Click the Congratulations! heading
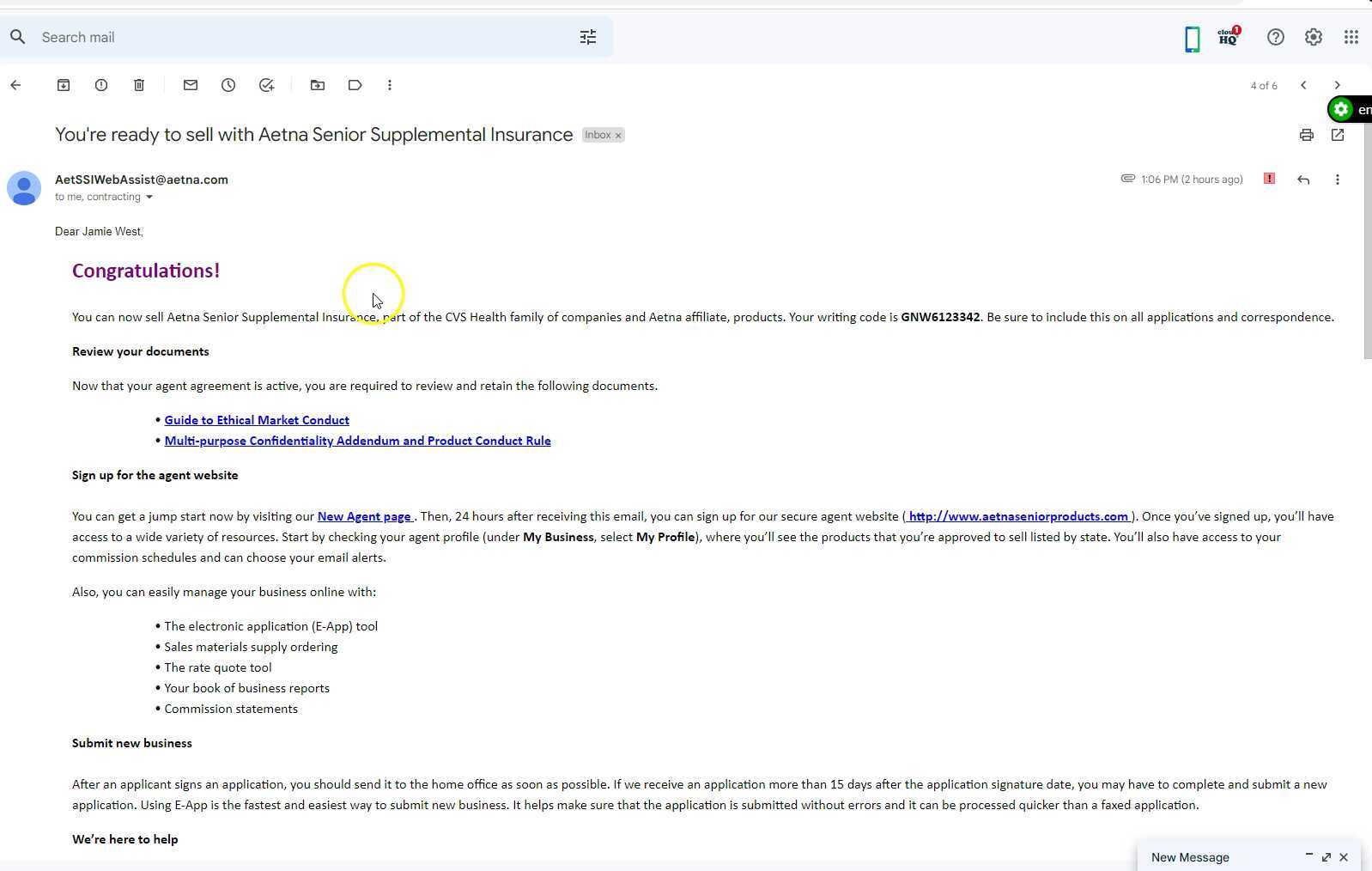This screenshot has height=871, width=1372. tap(146, 271)
